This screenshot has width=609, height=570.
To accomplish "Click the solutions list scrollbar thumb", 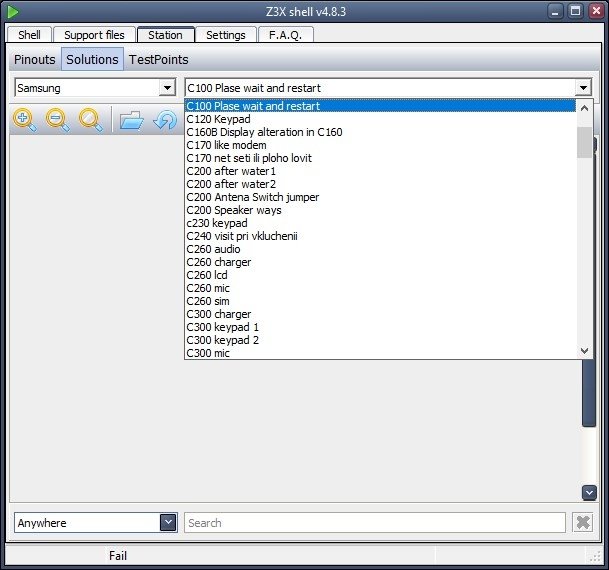I will [584, 142].
